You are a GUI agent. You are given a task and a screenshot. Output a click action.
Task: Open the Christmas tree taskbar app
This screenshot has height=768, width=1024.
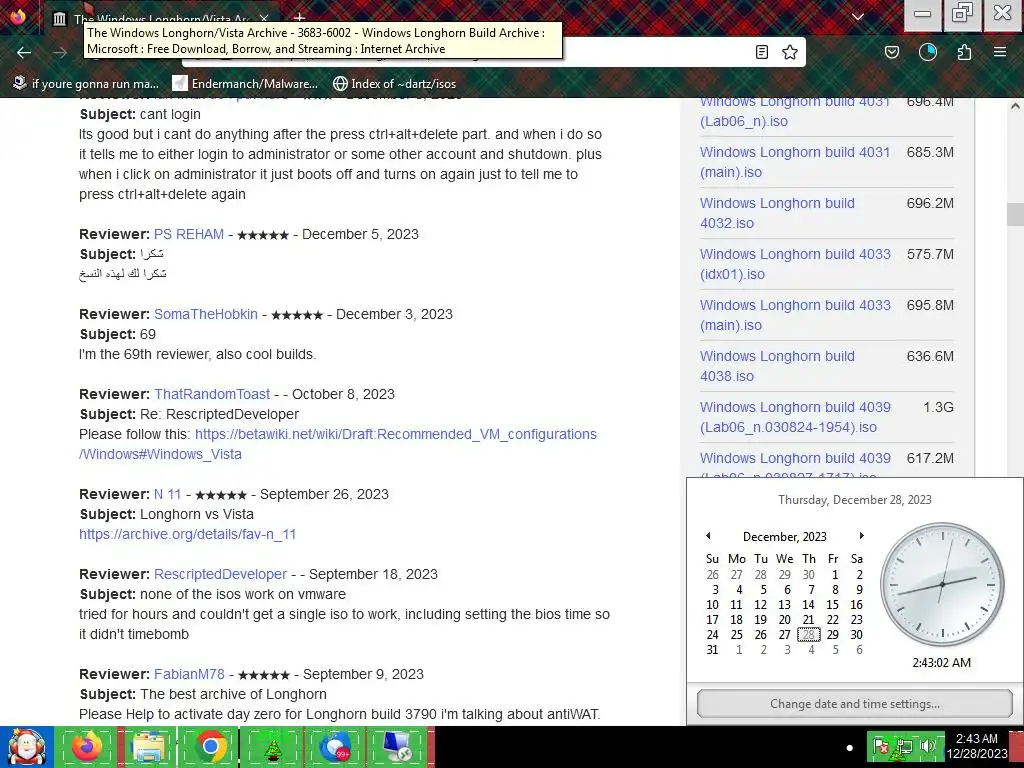(272, 747)
